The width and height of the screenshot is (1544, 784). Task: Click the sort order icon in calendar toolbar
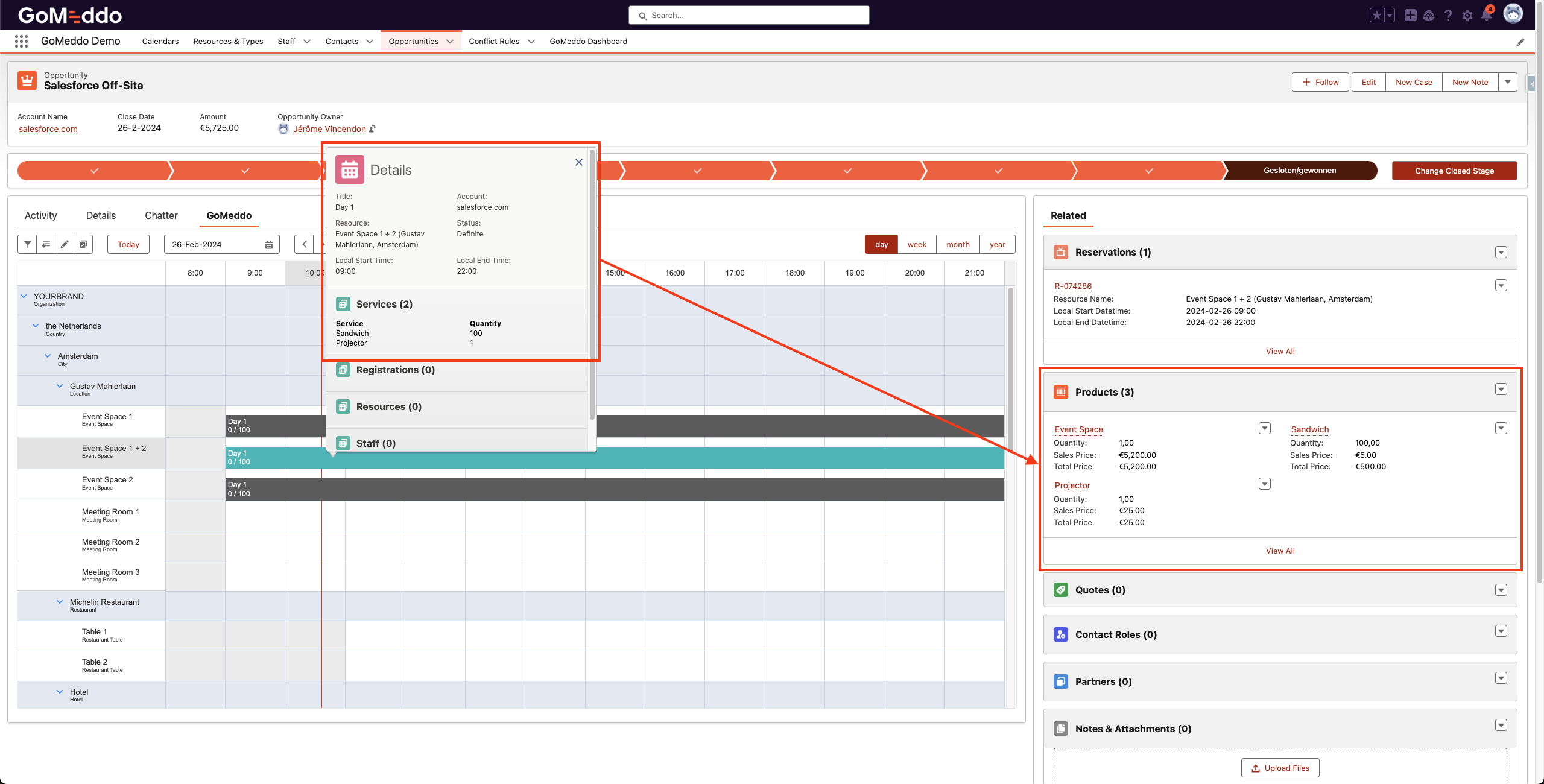pyautogui.click(x=46, y=244)
